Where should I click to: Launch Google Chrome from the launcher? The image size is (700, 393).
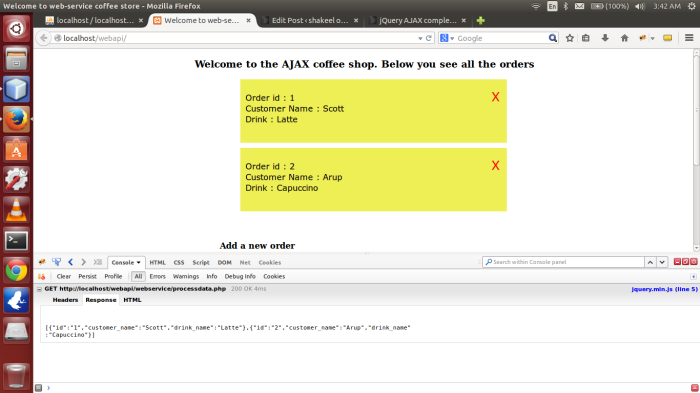[x=16, y=271]
